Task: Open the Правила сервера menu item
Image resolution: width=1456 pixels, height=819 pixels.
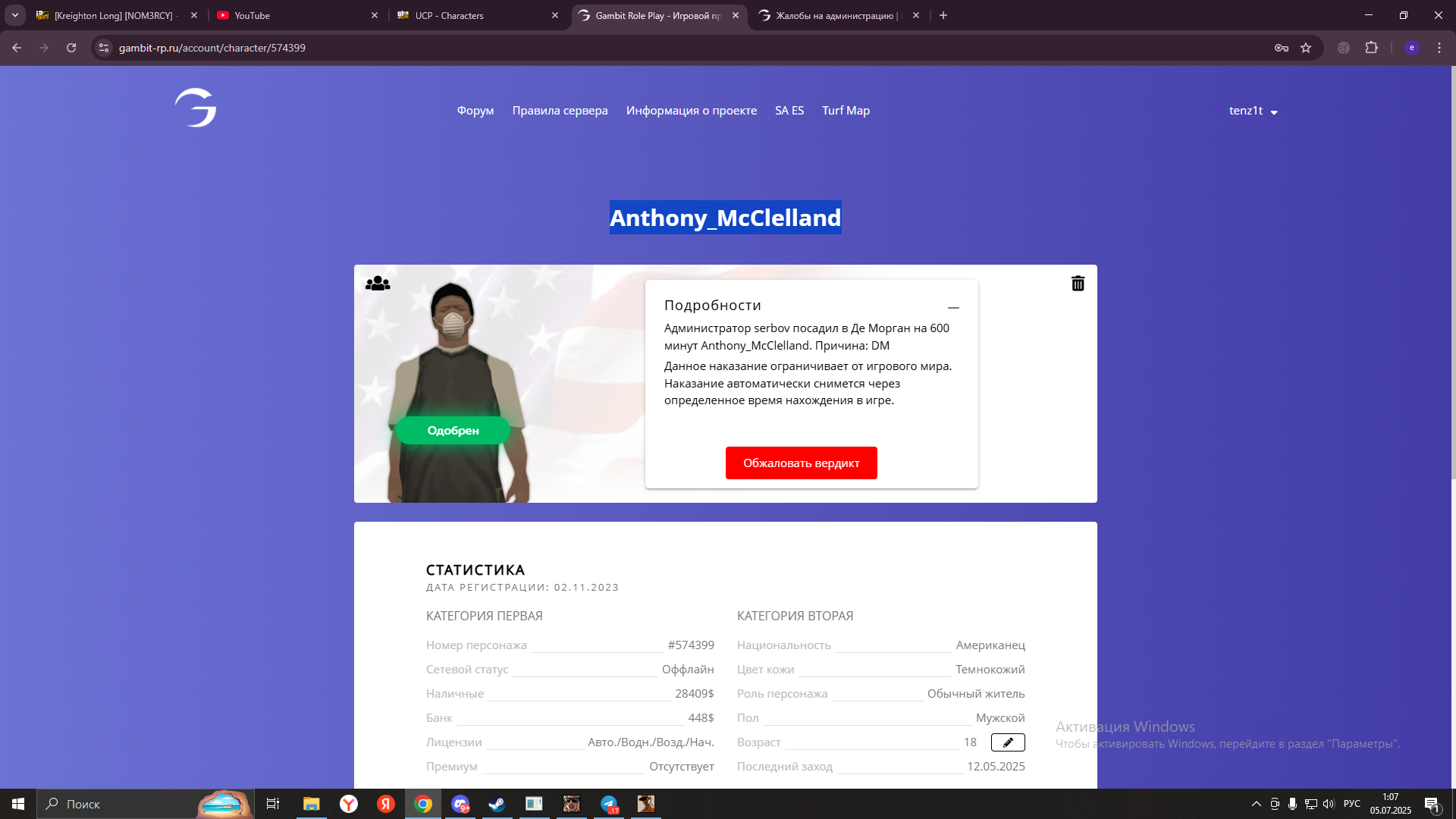Action: tap(560, 111)
